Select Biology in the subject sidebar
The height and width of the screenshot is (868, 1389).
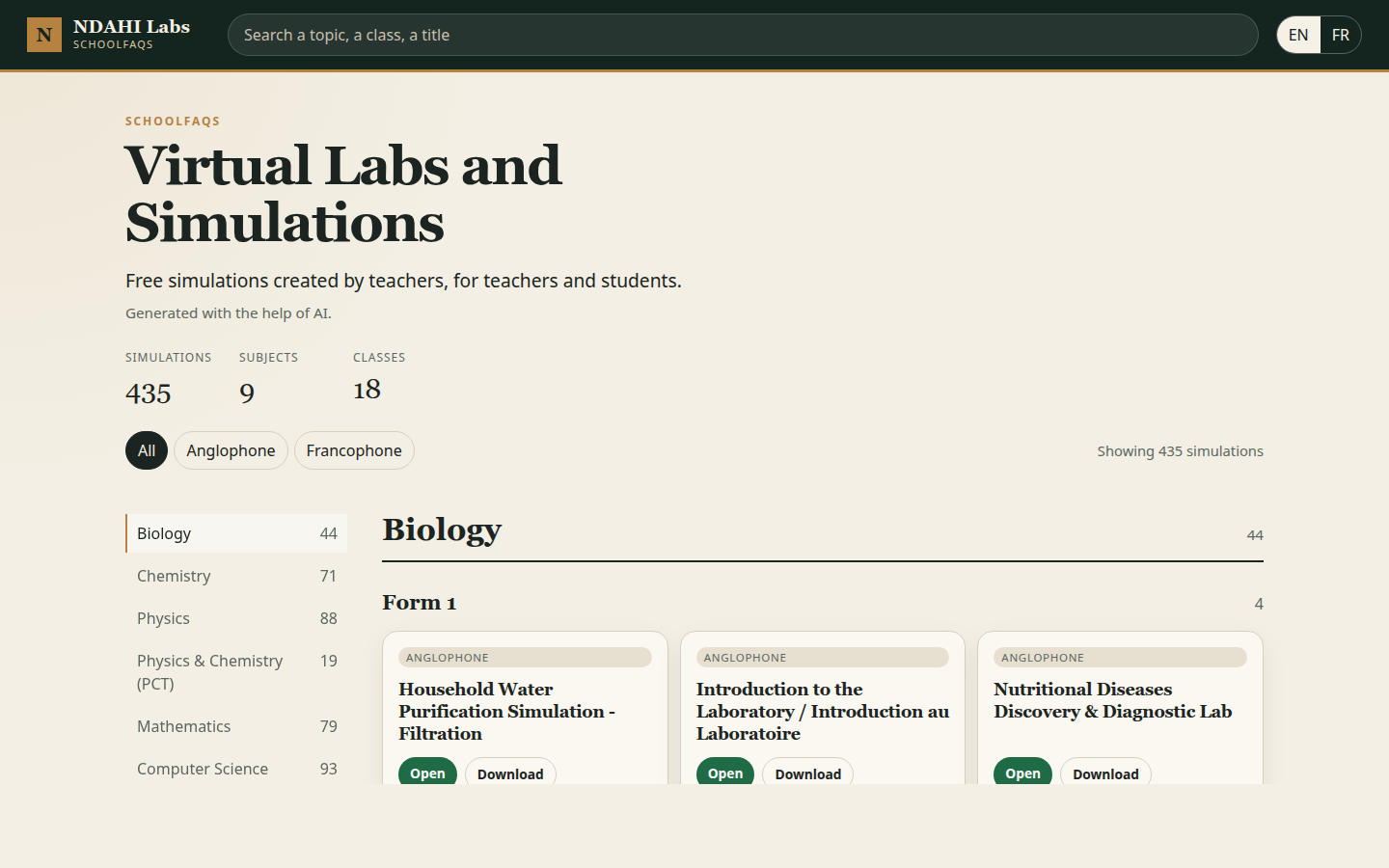(x=236, y=533)
